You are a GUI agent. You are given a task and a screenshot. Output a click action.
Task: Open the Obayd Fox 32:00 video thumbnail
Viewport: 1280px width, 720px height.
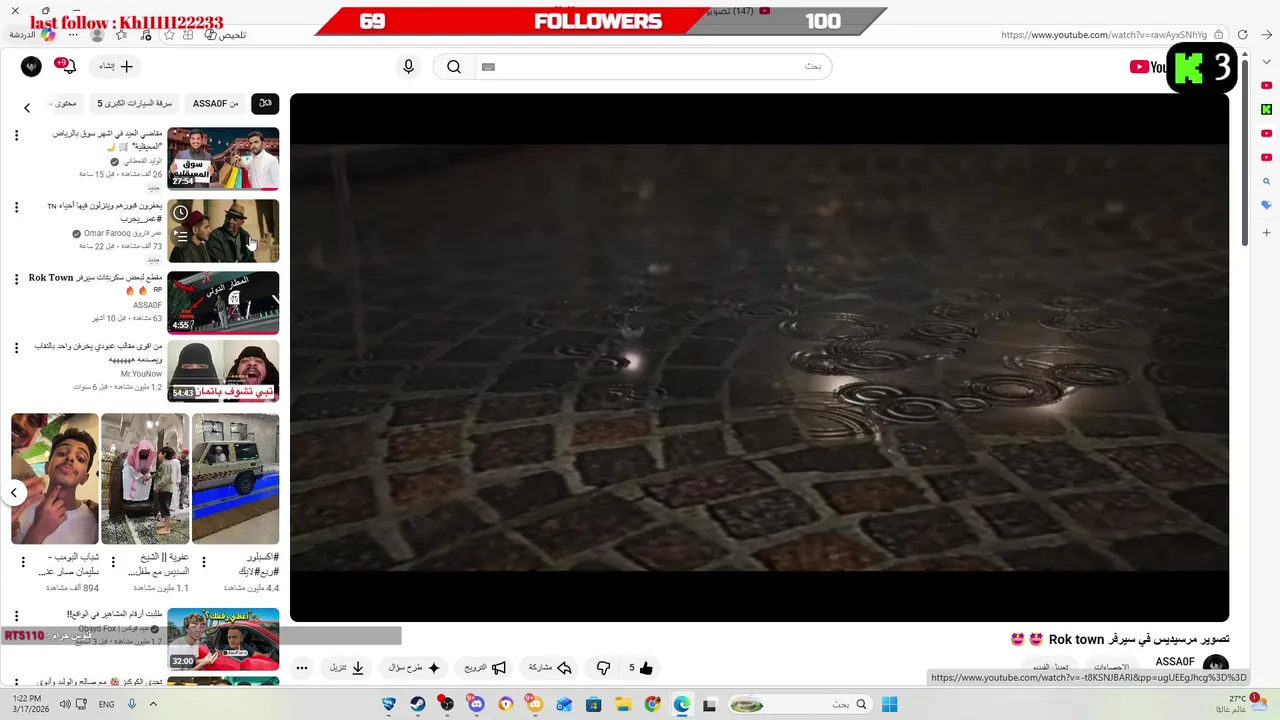[223, 638]
